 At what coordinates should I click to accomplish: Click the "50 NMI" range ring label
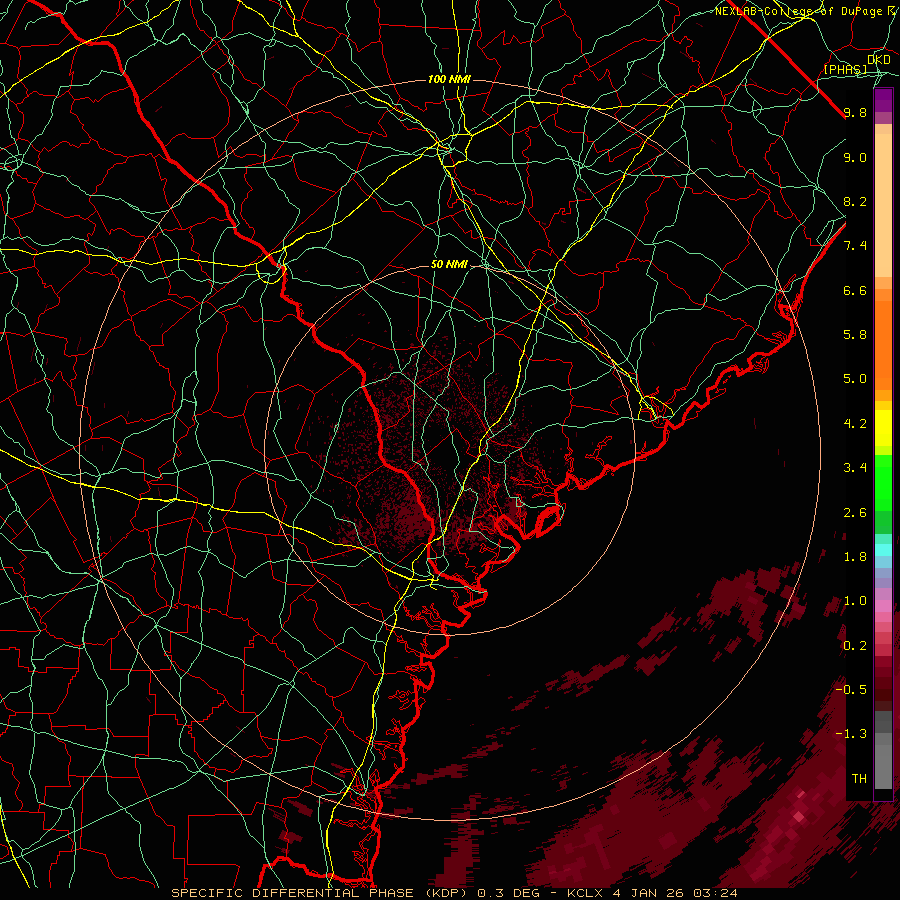click(449, 265)
